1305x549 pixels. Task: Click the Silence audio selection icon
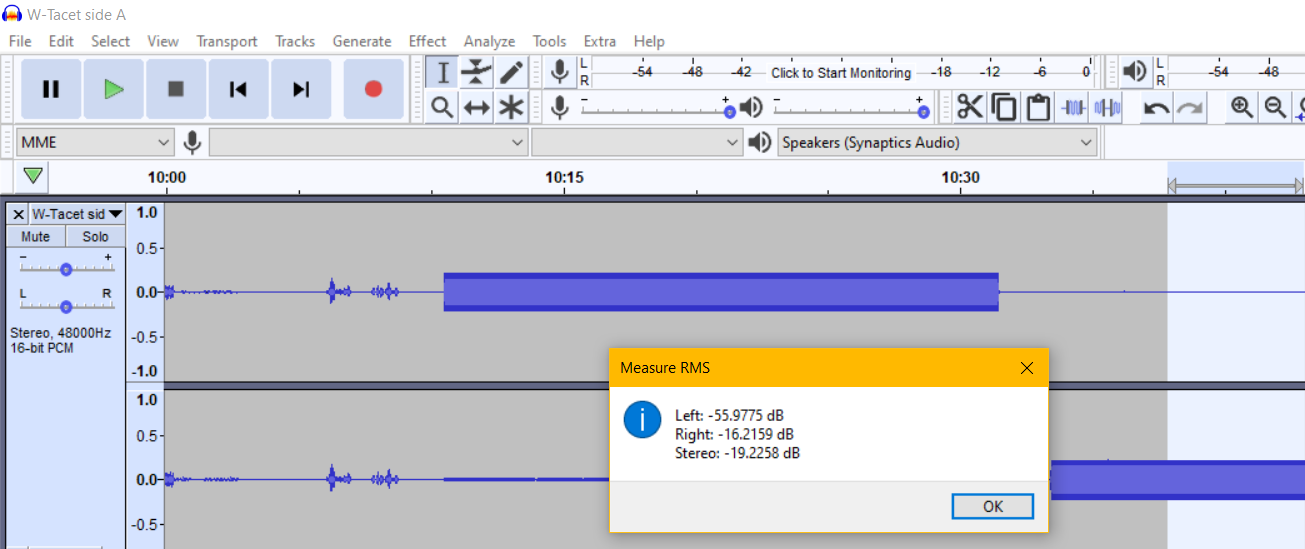point(1107,107)
